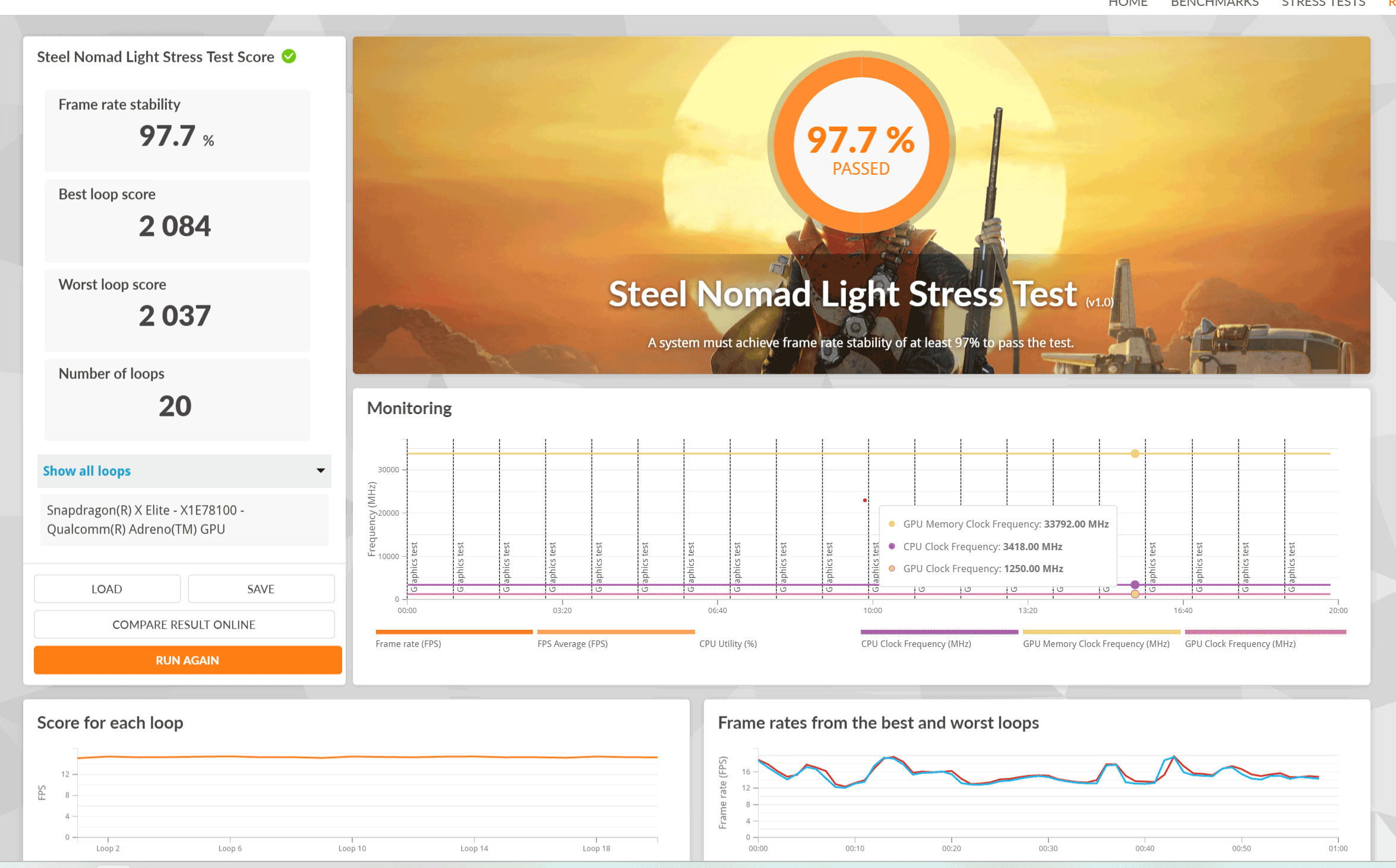This screenshot has width=1396, height=868.
Task: Click the Number of loops 20 value
Action: (175, 406)
